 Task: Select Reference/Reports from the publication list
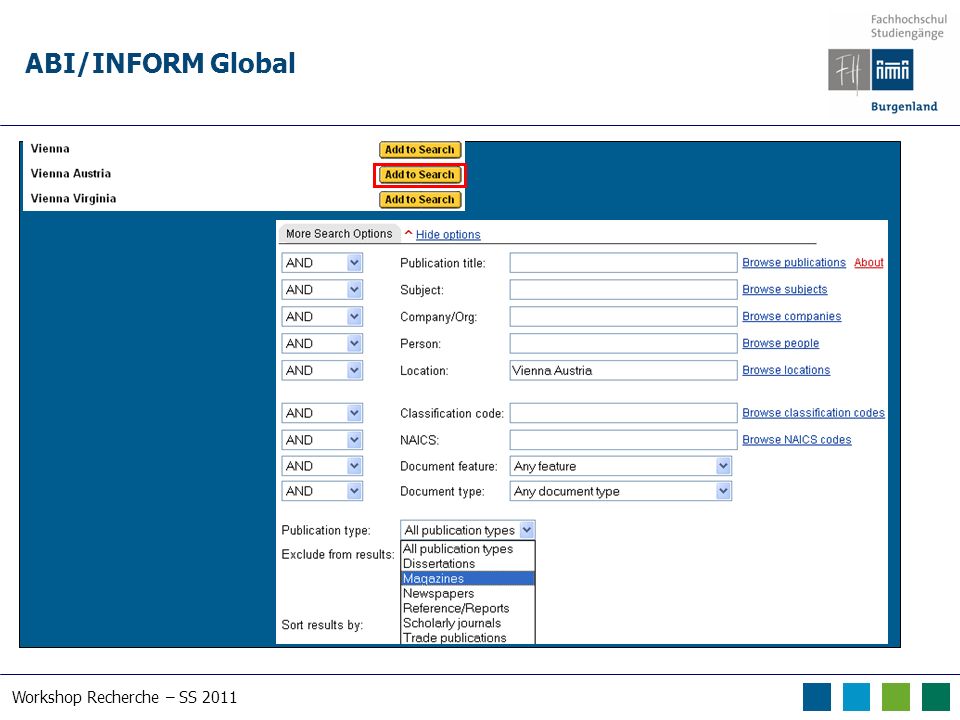click(468, 608)
